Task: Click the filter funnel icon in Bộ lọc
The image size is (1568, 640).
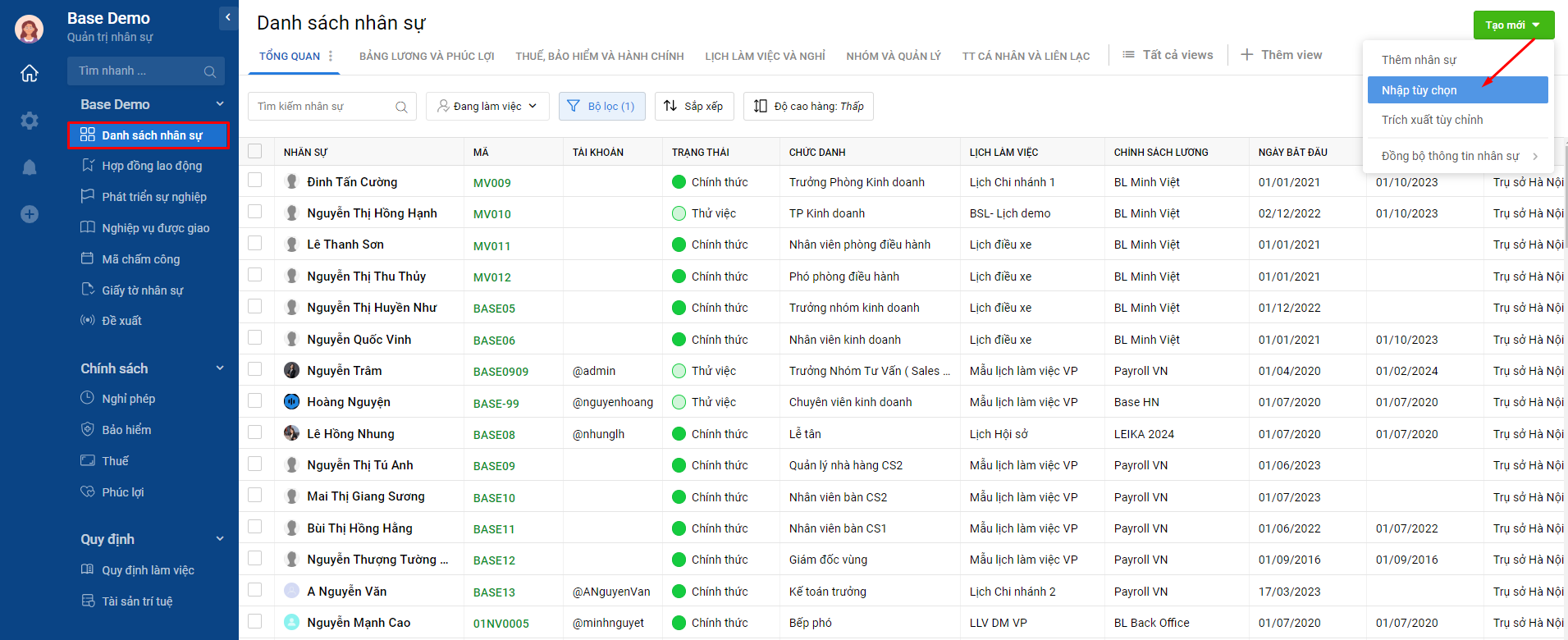Action: [x=574, y=106]
